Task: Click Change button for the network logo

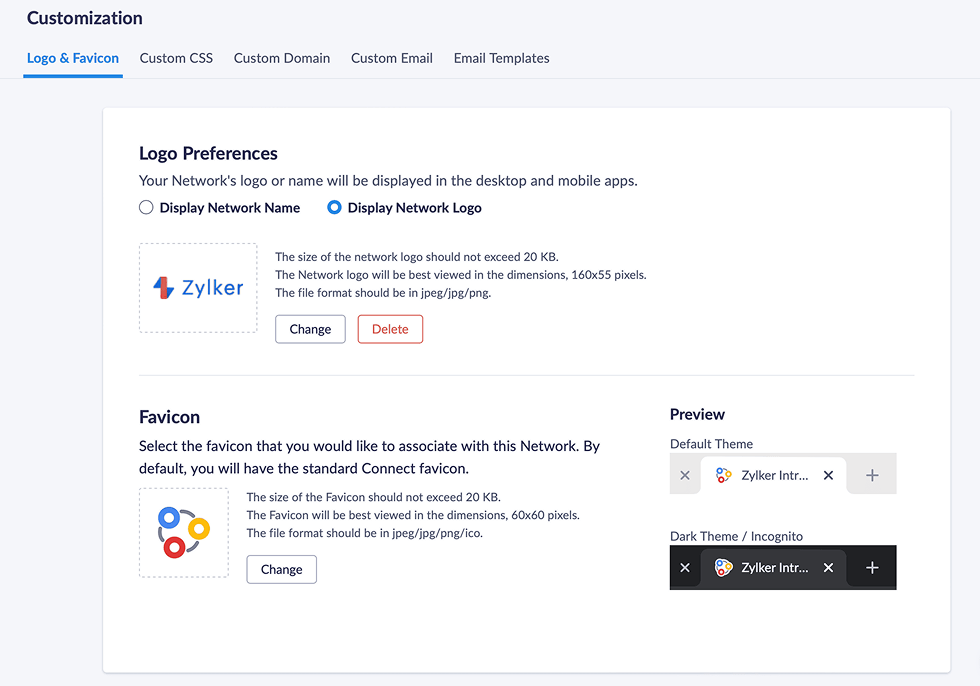Action: (x=310, y=329)
